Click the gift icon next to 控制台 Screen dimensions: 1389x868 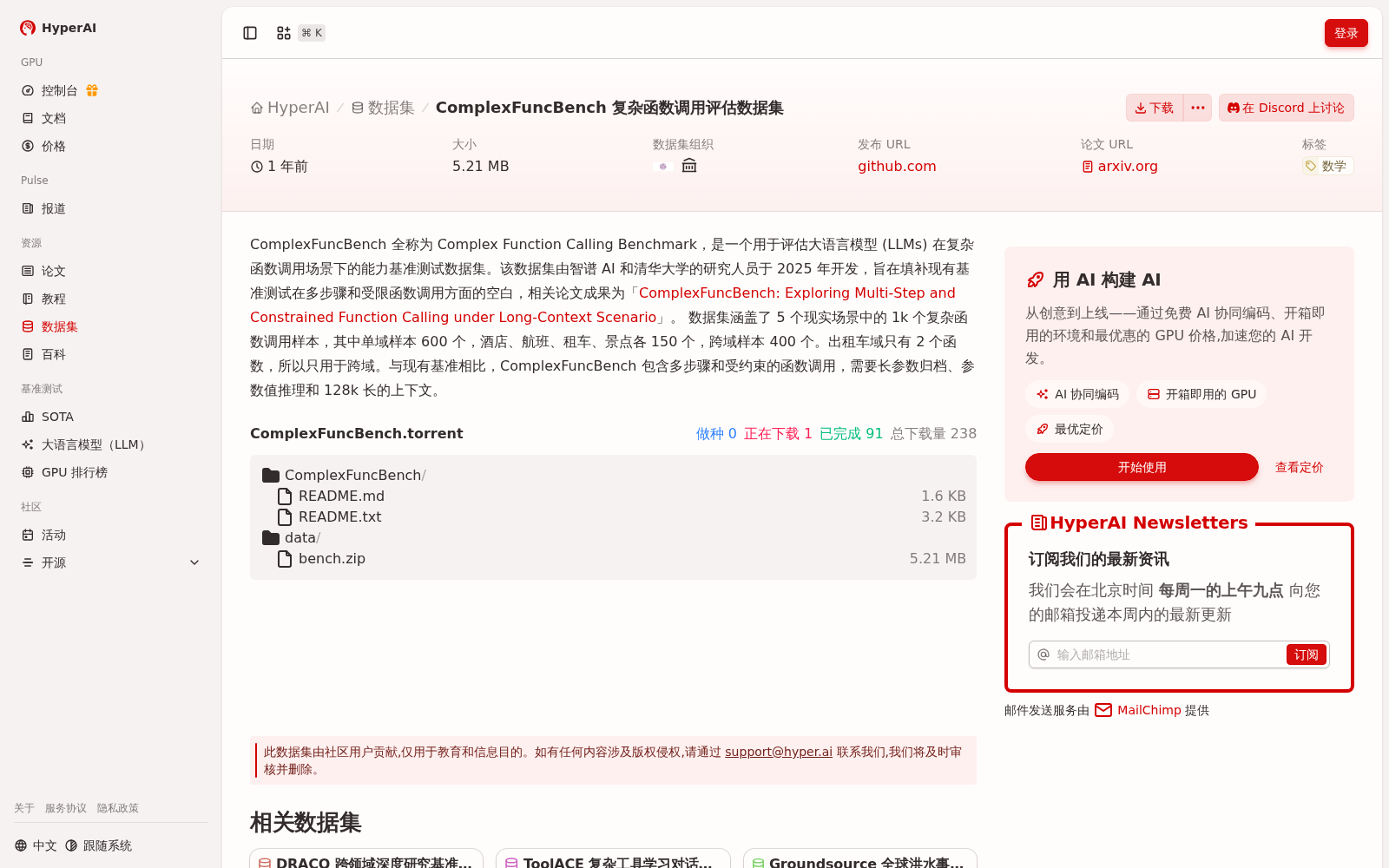(92, 90)
